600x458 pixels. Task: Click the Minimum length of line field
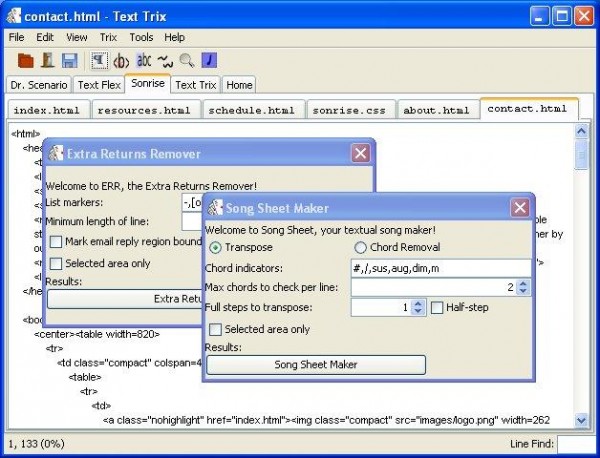tap(192, 222)
